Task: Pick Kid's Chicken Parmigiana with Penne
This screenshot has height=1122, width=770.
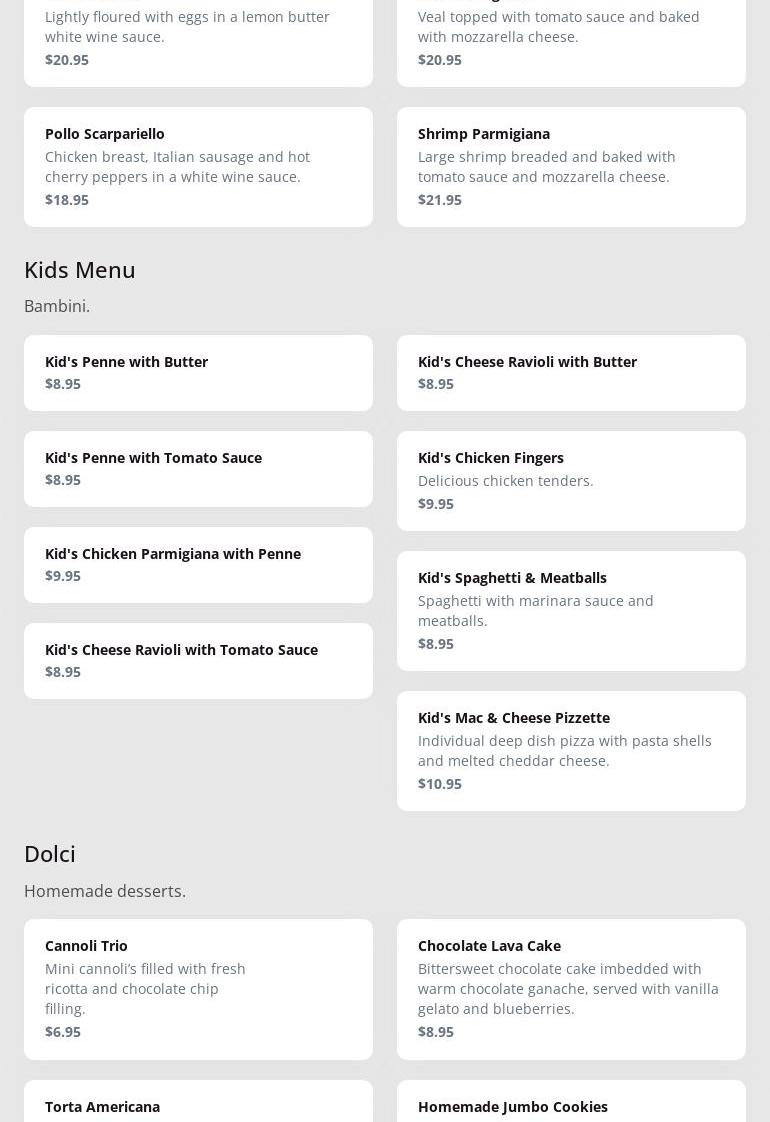Action: pos(198,564)
